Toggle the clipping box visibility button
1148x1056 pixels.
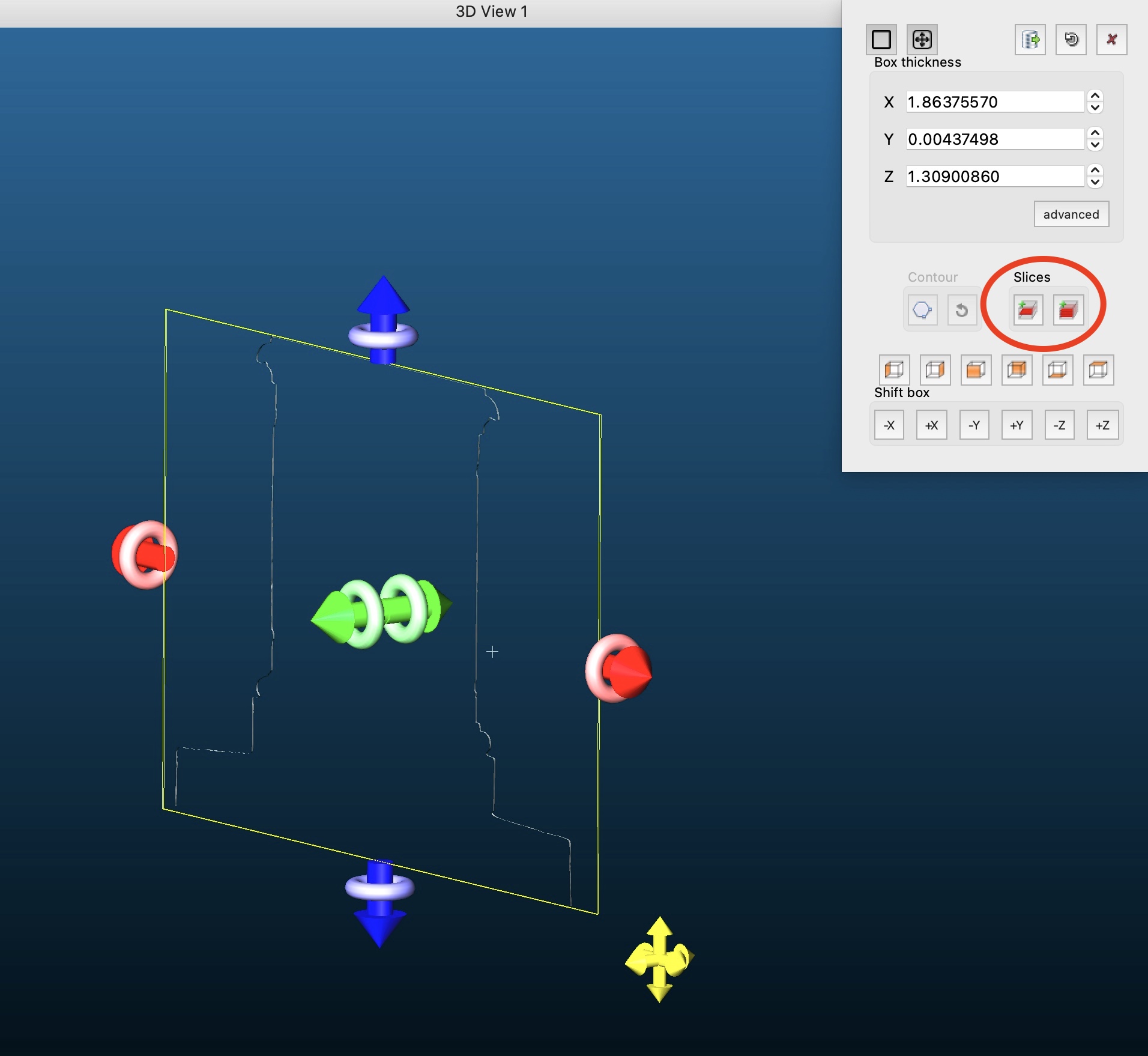point(881,40)
